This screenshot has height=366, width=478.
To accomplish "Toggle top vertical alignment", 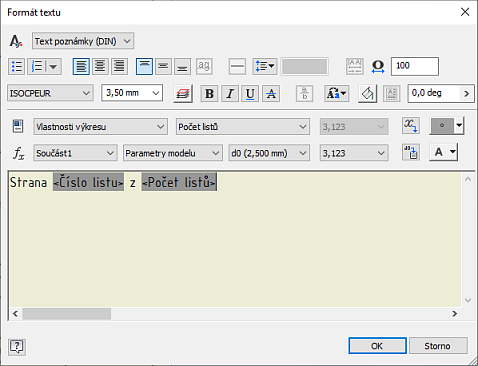I will (144, 66).
